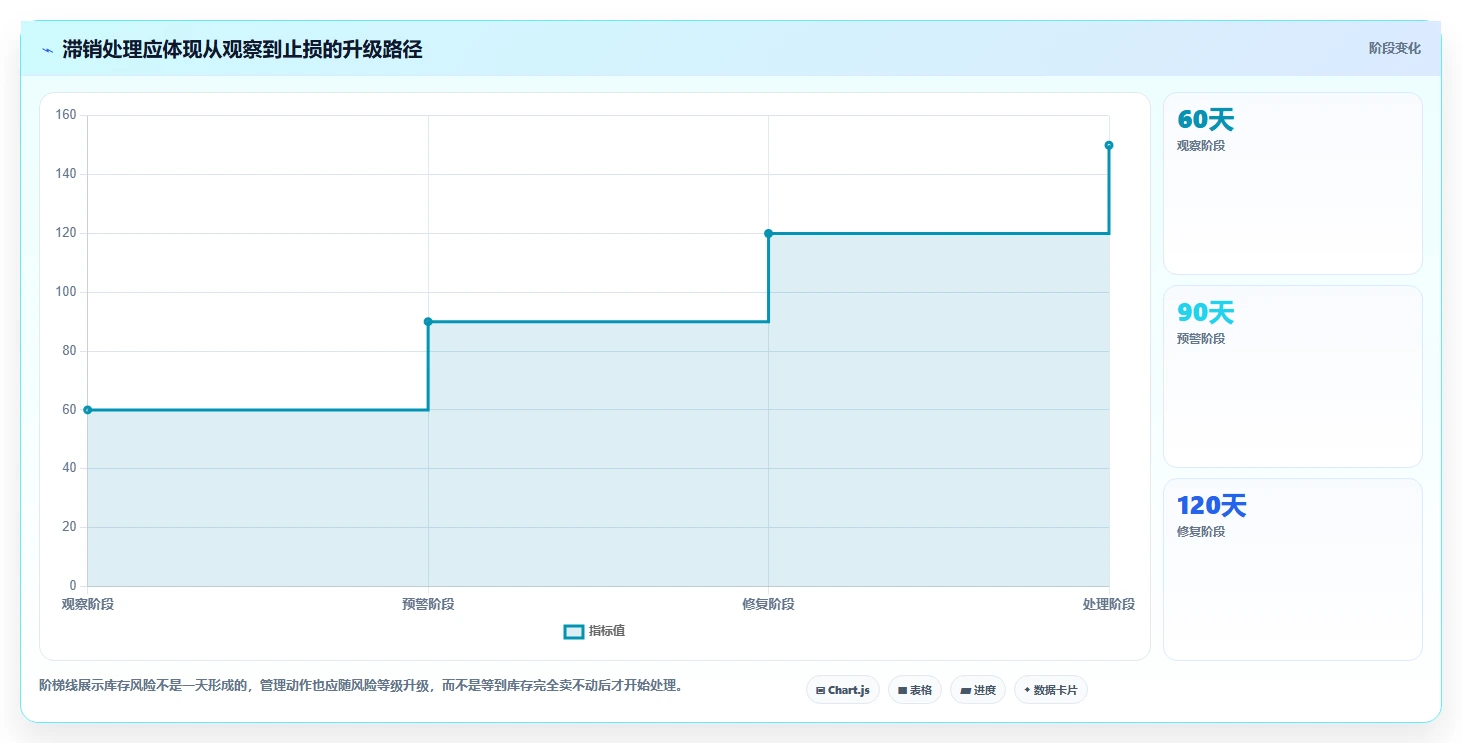Click the data point at 观察阶段 (60)
The height and width of the screenshot is (743, 1462).
[88, 410]
